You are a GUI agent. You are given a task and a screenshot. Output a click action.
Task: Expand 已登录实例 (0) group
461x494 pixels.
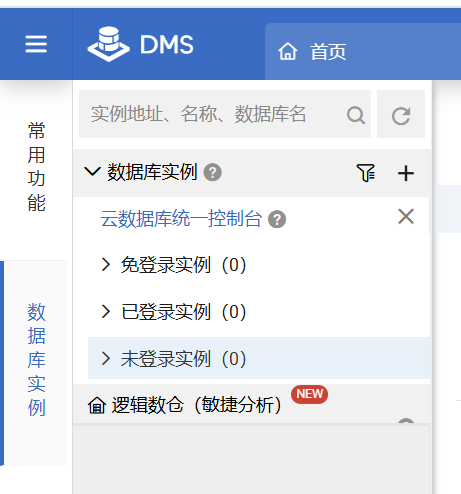[x=105, y=312]
